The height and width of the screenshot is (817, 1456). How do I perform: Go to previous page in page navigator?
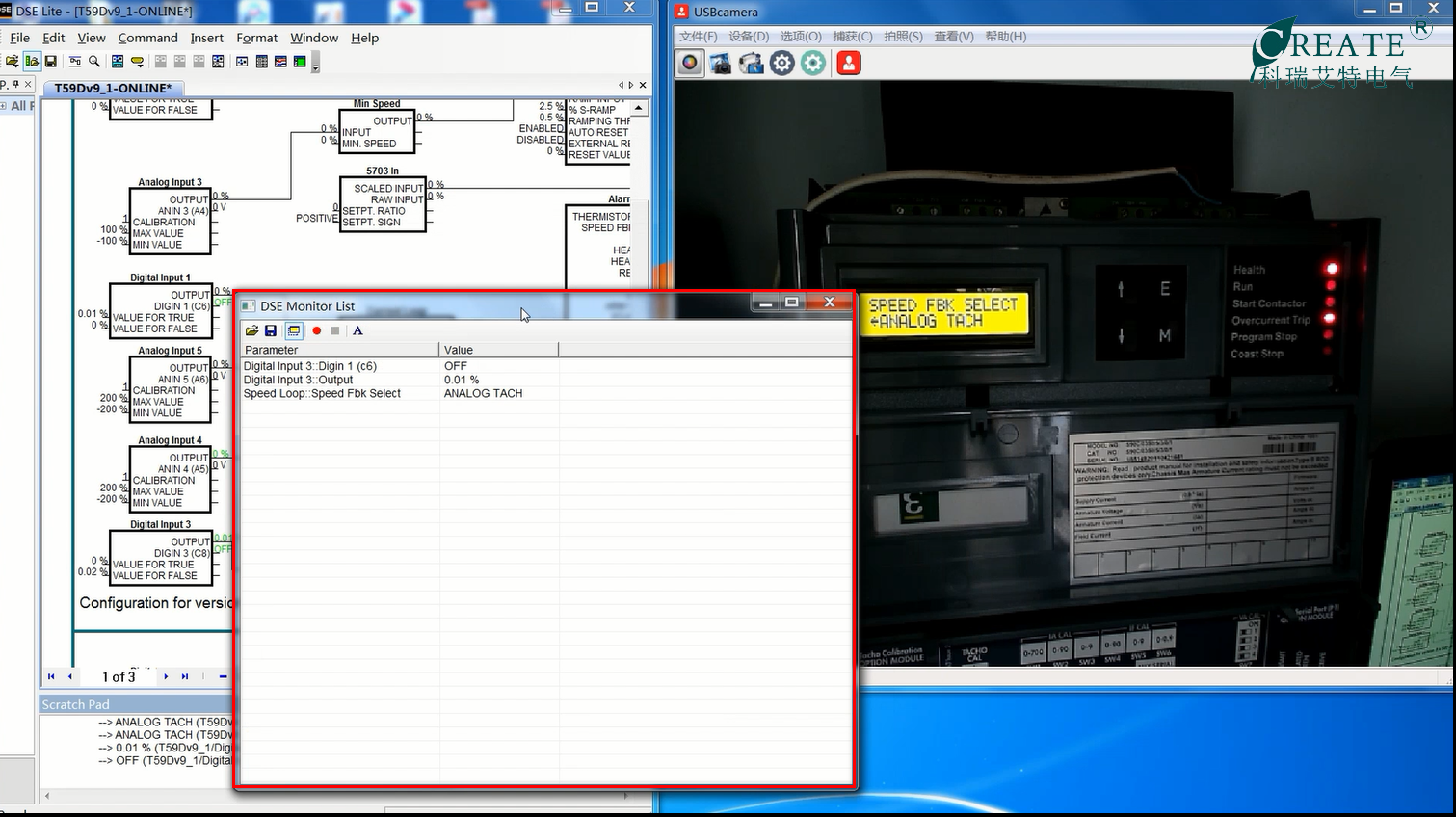pyautogui.click(x=69, y=676)
